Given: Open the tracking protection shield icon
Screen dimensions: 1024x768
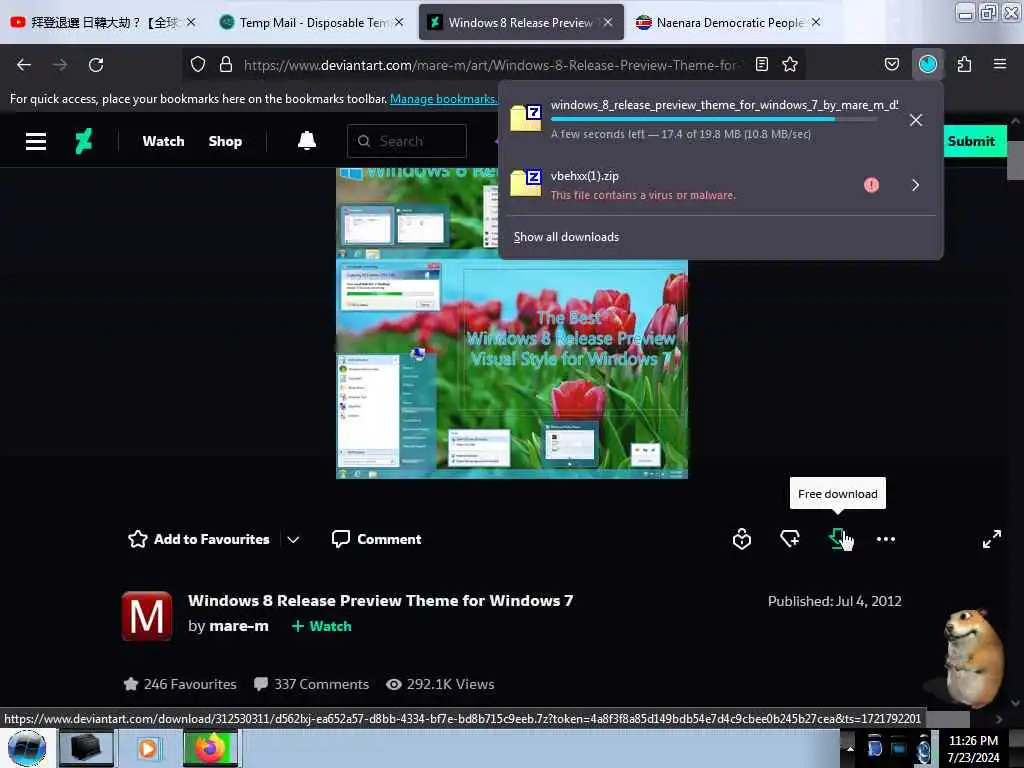Looking at the screenshot, I should pos(198,65).
